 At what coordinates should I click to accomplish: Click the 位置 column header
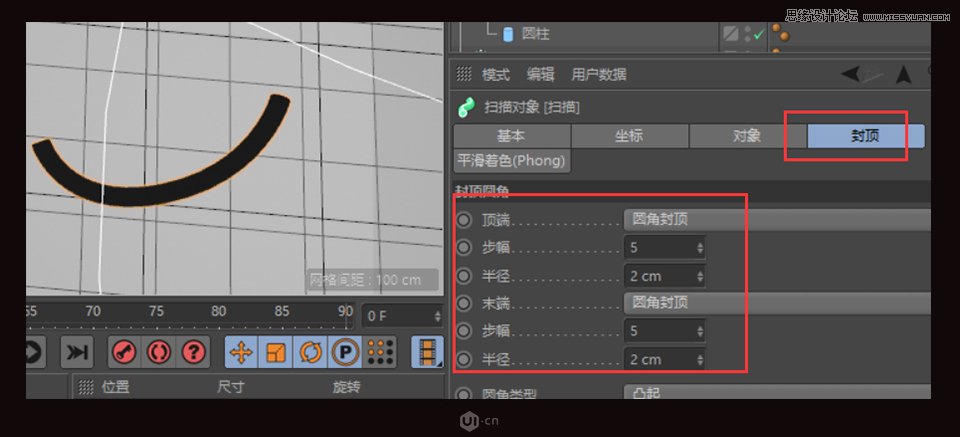[116, 387]
